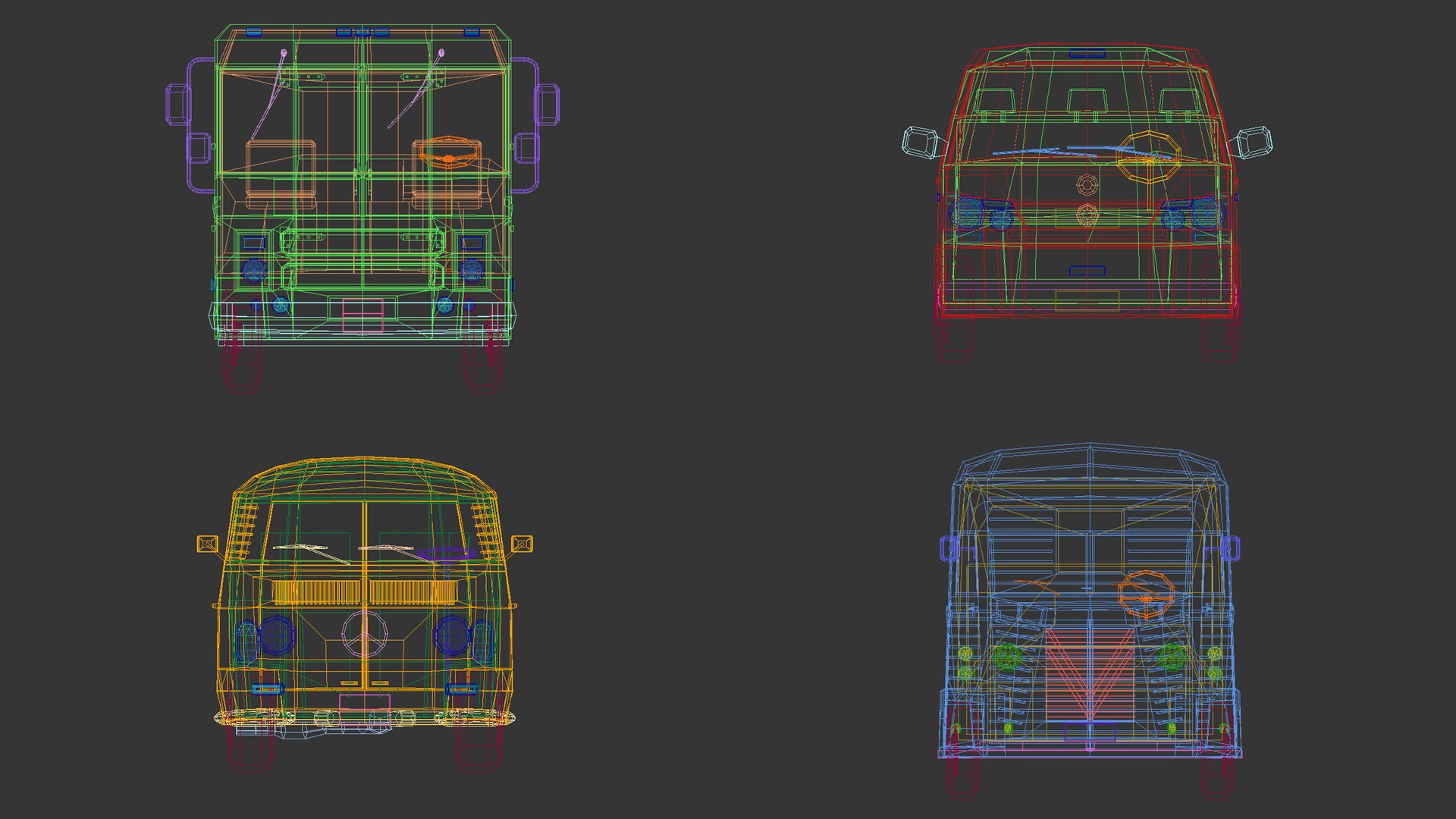The width and height of the screenshot is (1456, 819).
Task: Select the red wireframe minivan model
Action: point(1087,203)
